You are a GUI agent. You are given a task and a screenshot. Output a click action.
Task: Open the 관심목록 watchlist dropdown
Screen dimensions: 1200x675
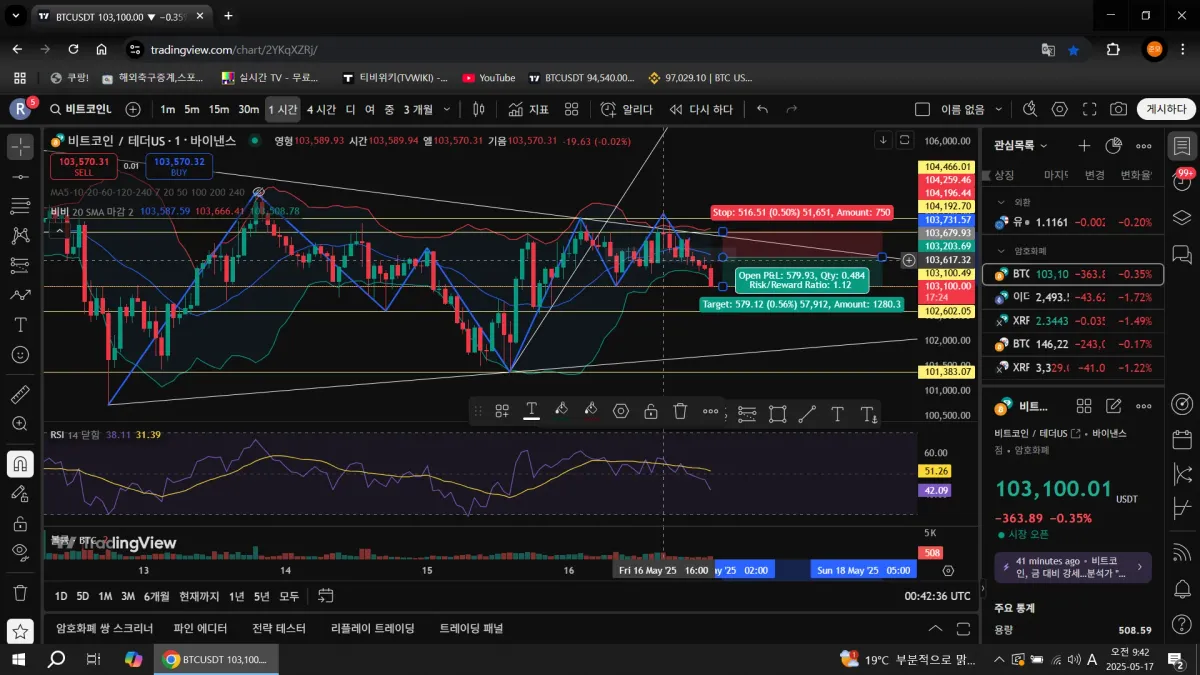pyautogui.click(x=1021, y=146)
